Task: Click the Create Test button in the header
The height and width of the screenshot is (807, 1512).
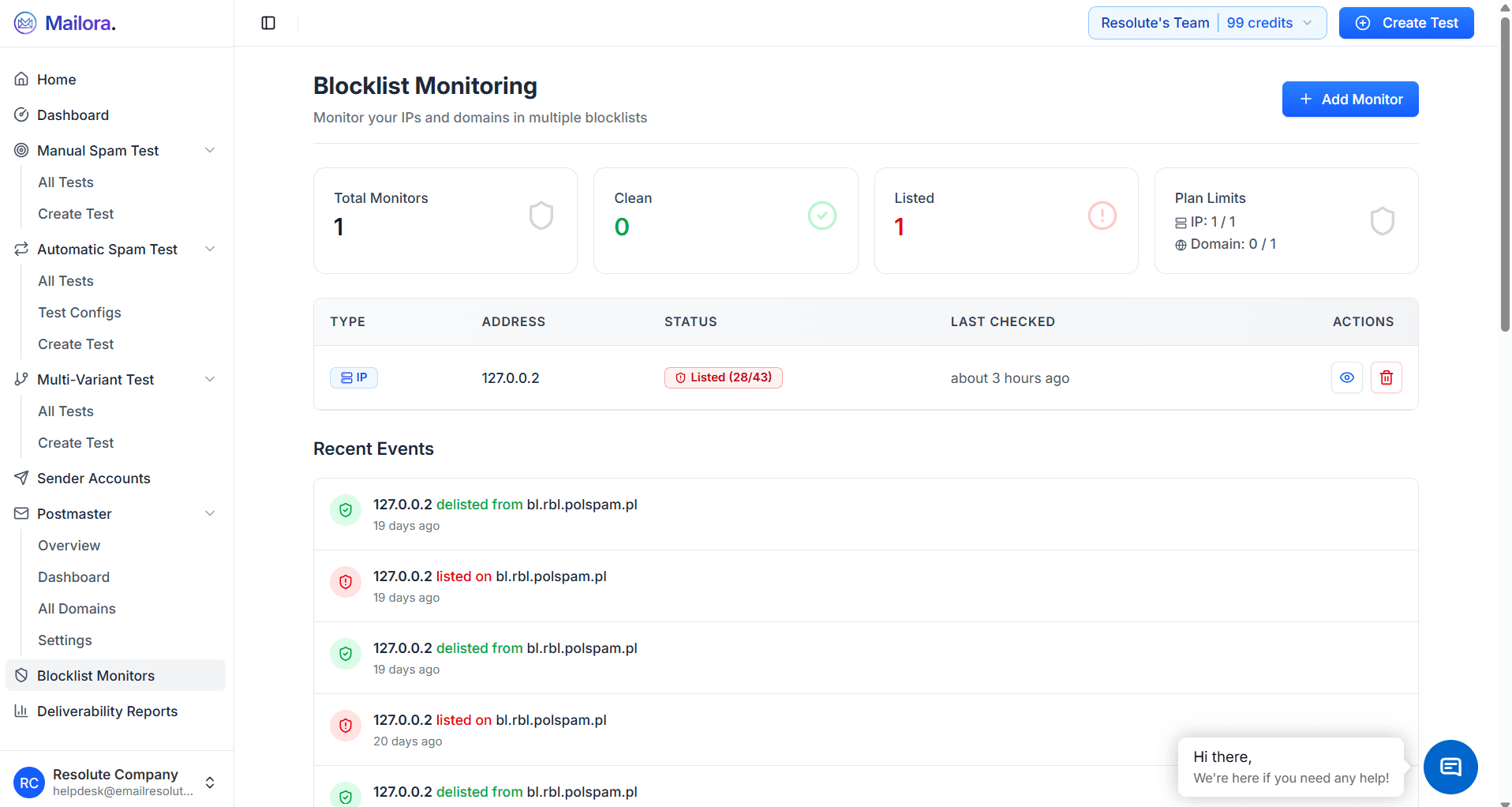Action: pyautogui.click(x=1406, y=23)
